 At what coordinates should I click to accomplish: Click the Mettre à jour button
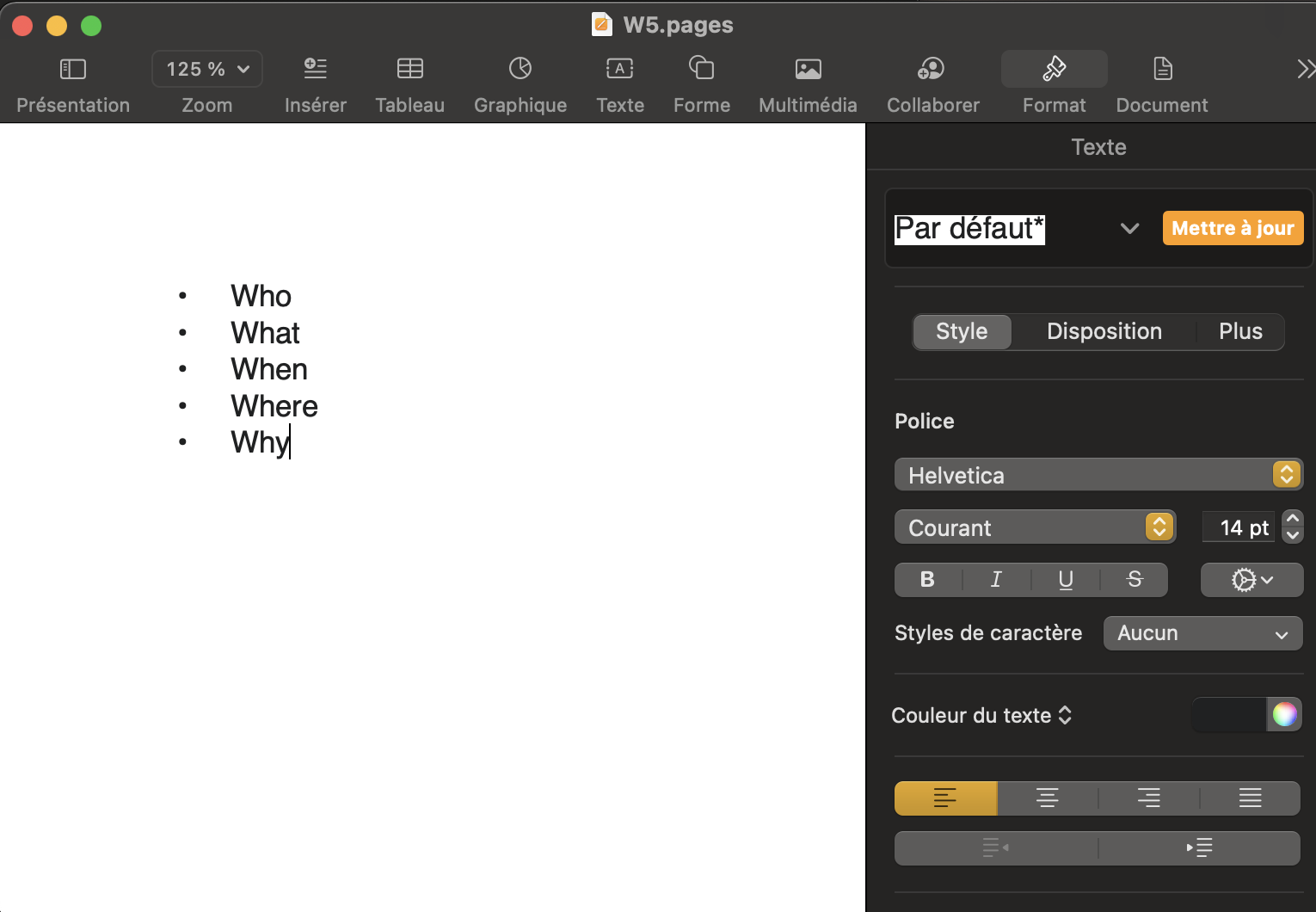[x=1233, y=228]
